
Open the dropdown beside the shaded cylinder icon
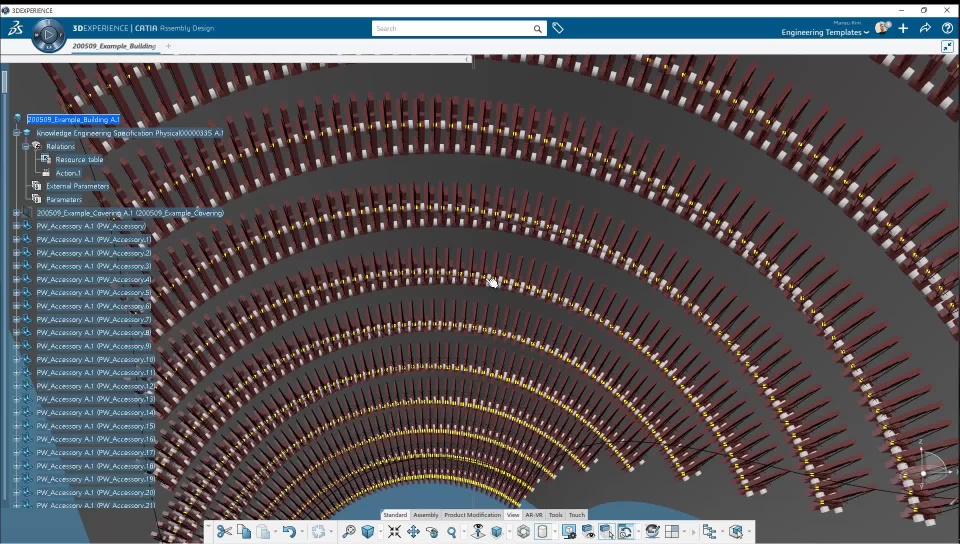[x=554, y=532]
